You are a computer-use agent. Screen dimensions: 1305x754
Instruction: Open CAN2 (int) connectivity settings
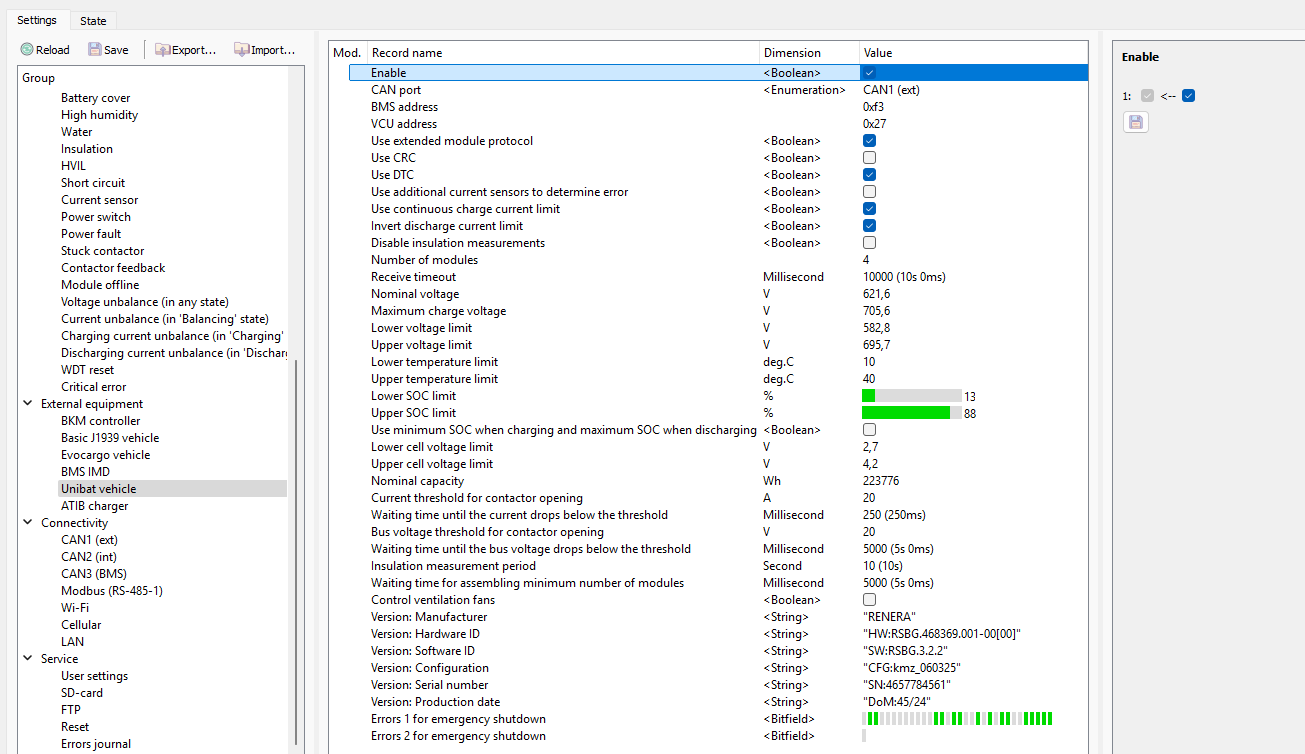(x=89, y=557)
